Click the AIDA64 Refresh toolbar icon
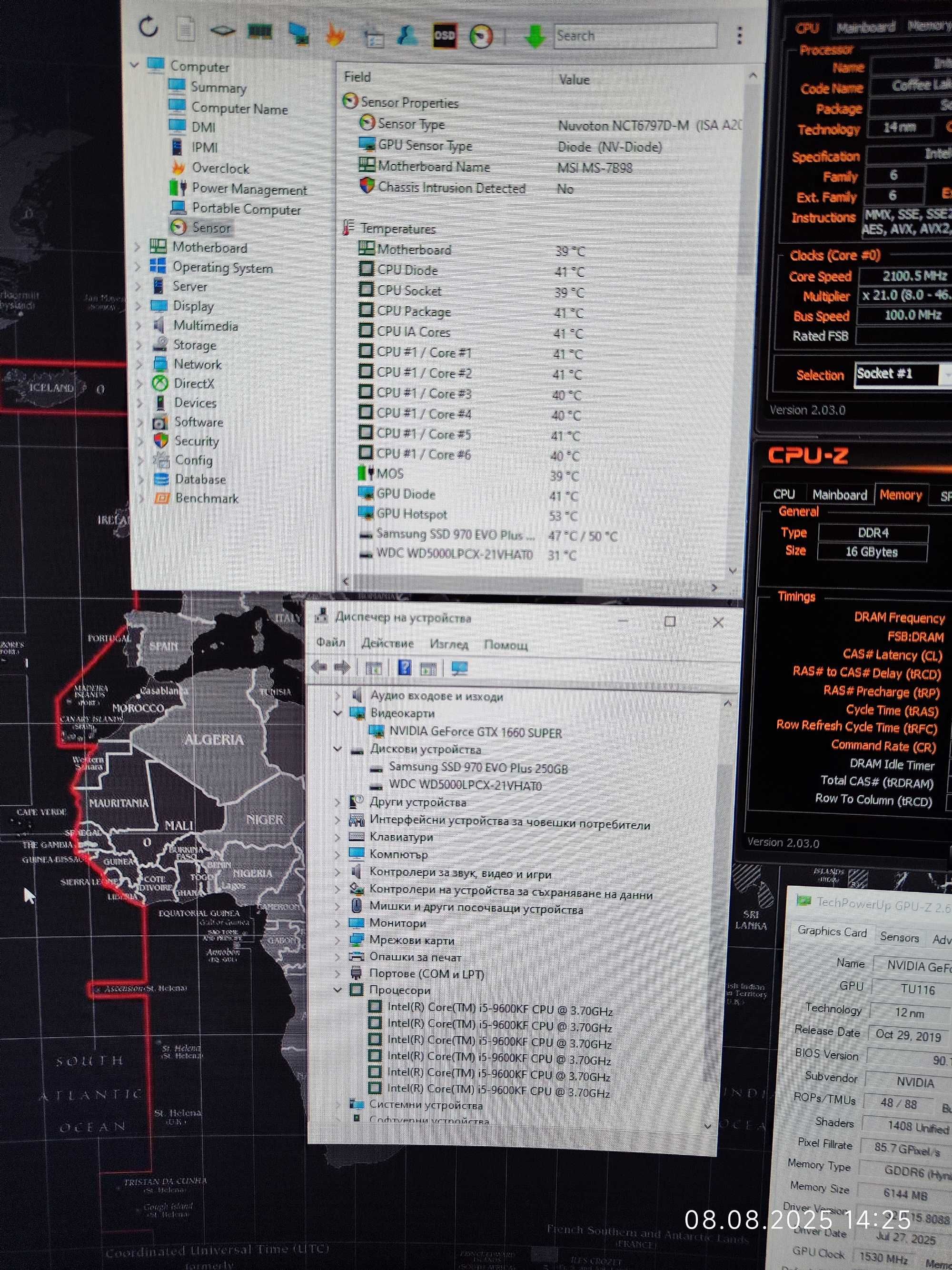Screen dimensions: 952x1270 (x=149, y=26)
